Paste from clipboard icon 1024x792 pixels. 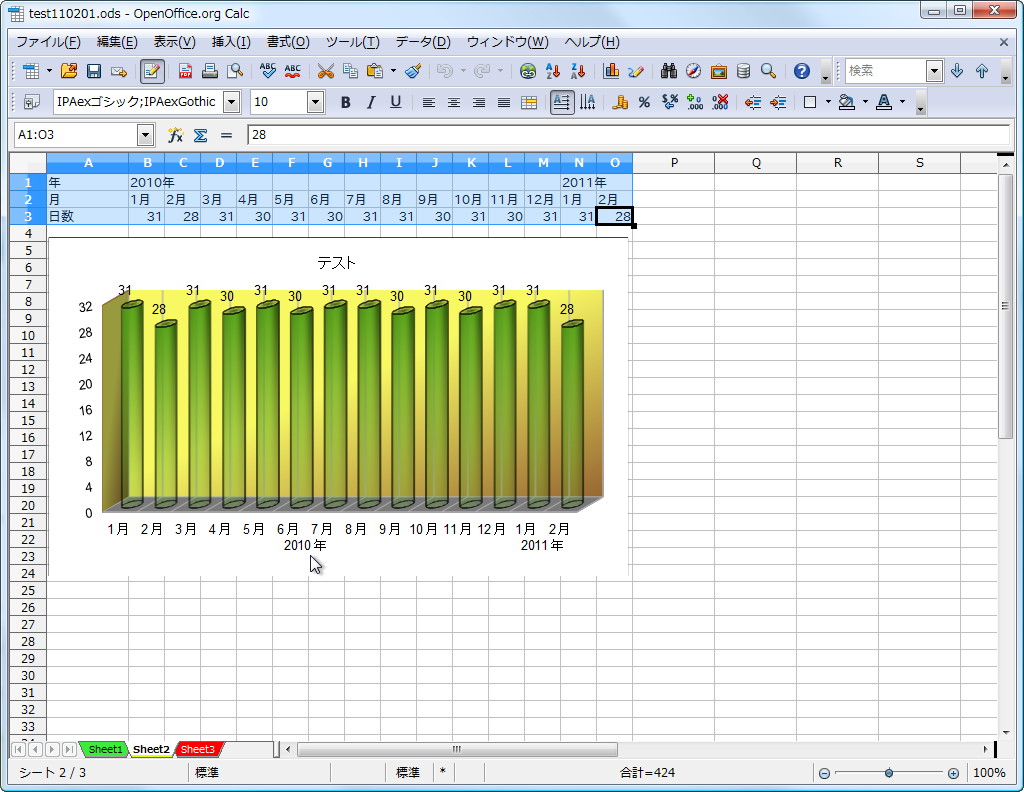[x=375, y=71]
